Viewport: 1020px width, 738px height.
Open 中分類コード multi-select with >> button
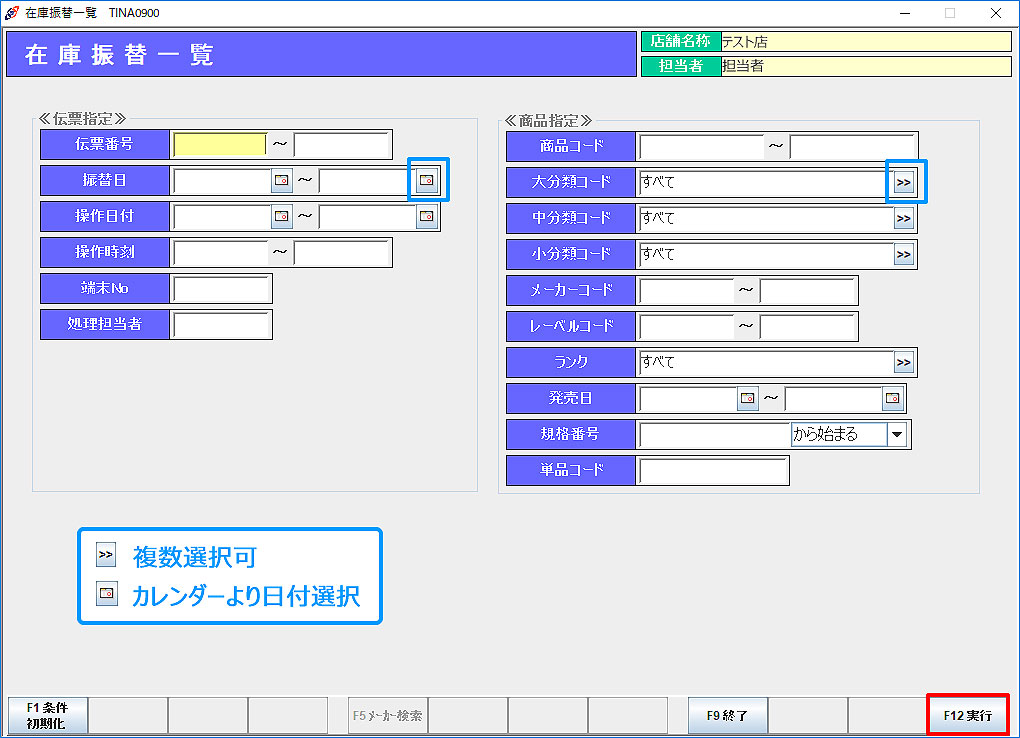[x=904, y=218]
